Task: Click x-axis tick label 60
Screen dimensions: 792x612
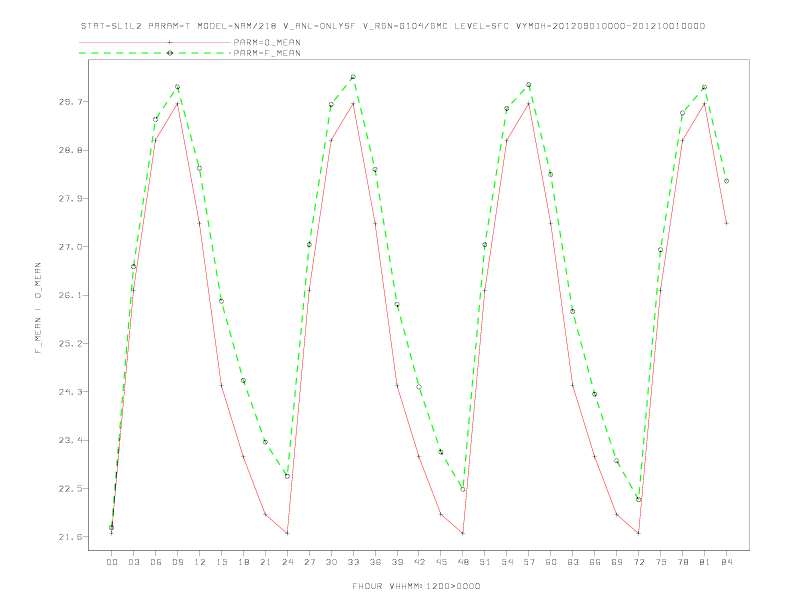Action: pyautogui.click(x=551, y=562)
